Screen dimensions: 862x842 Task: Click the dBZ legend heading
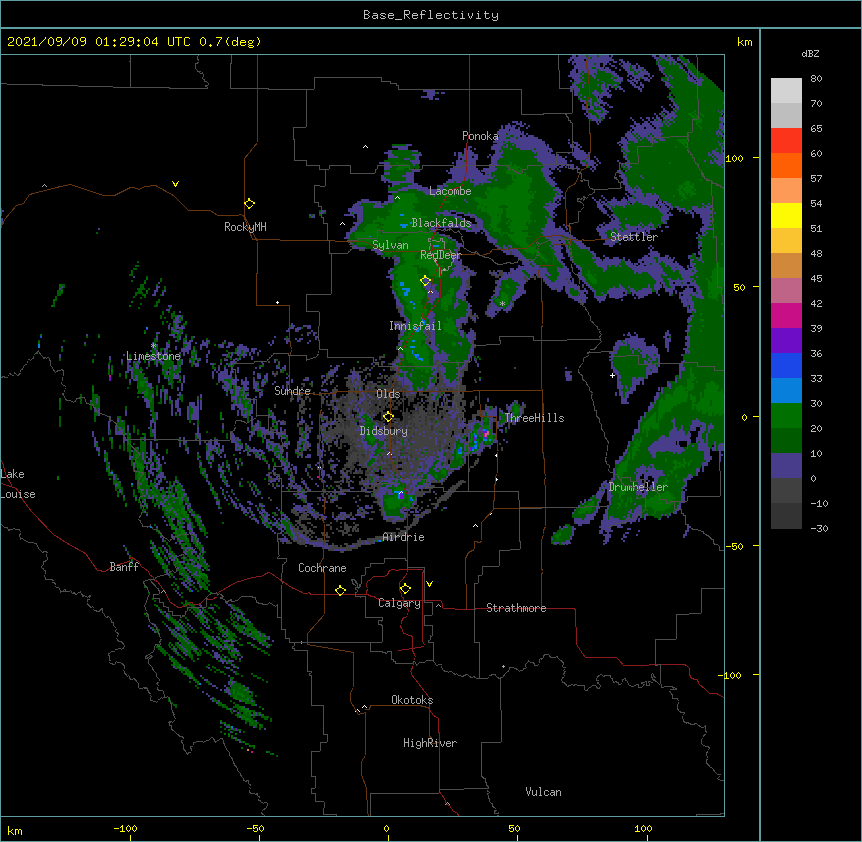tap(810, 53)
